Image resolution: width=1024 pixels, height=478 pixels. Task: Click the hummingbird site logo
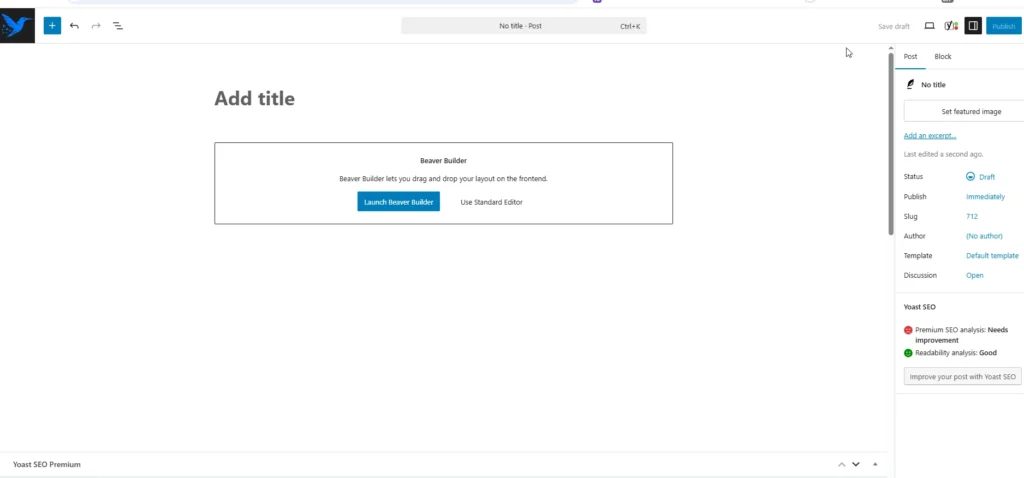17,26
